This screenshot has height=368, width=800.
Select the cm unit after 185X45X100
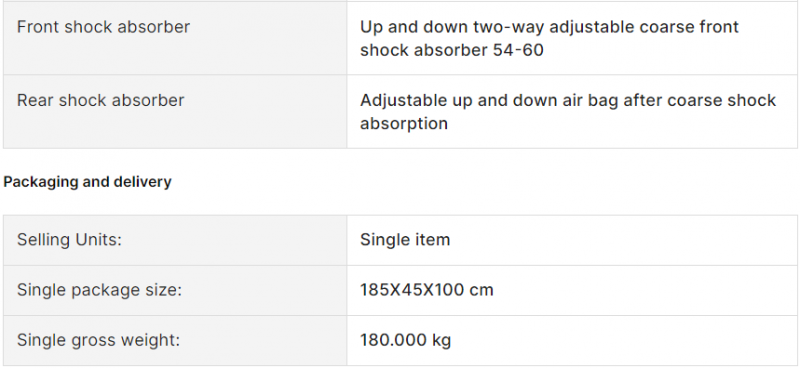point(482,291)
